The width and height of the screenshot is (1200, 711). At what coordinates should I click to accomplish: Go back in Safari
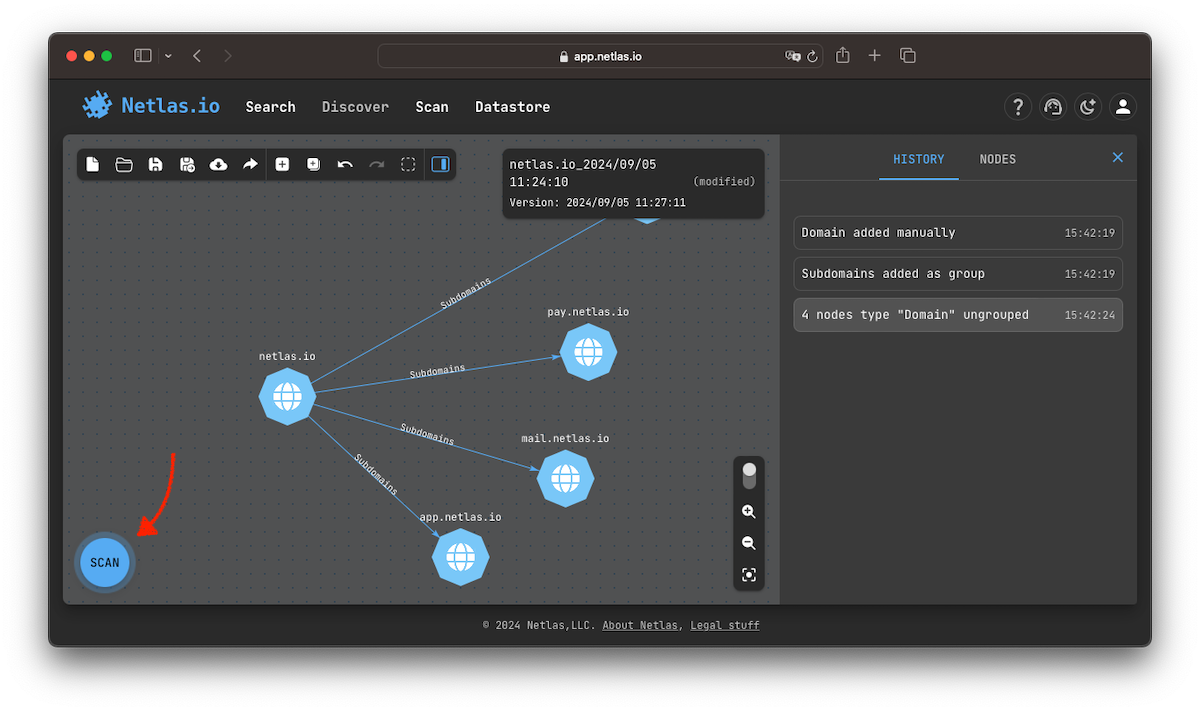[x=197, y=56]
